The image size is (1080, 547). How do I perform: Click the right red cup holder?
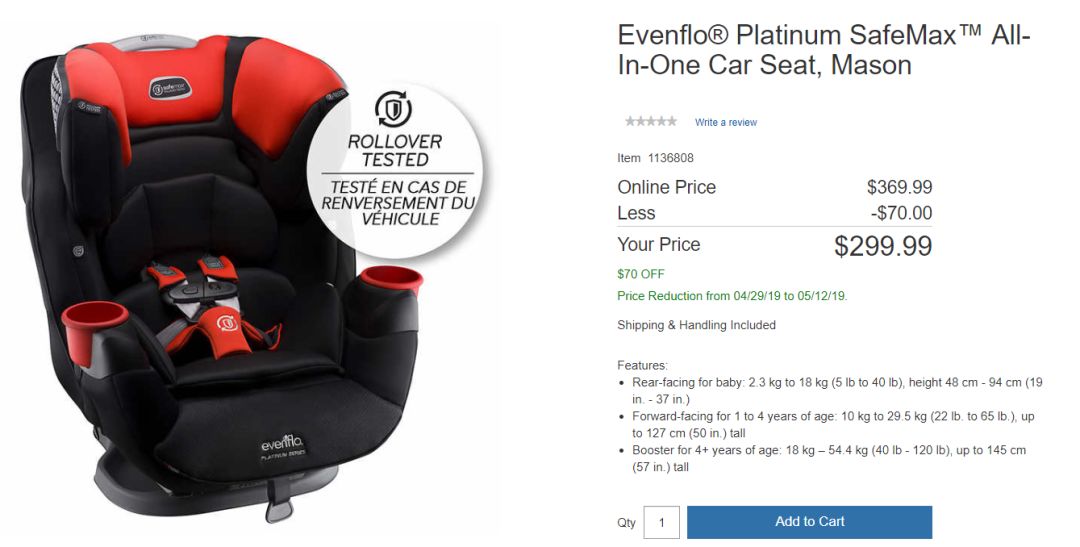click(391, 281)
